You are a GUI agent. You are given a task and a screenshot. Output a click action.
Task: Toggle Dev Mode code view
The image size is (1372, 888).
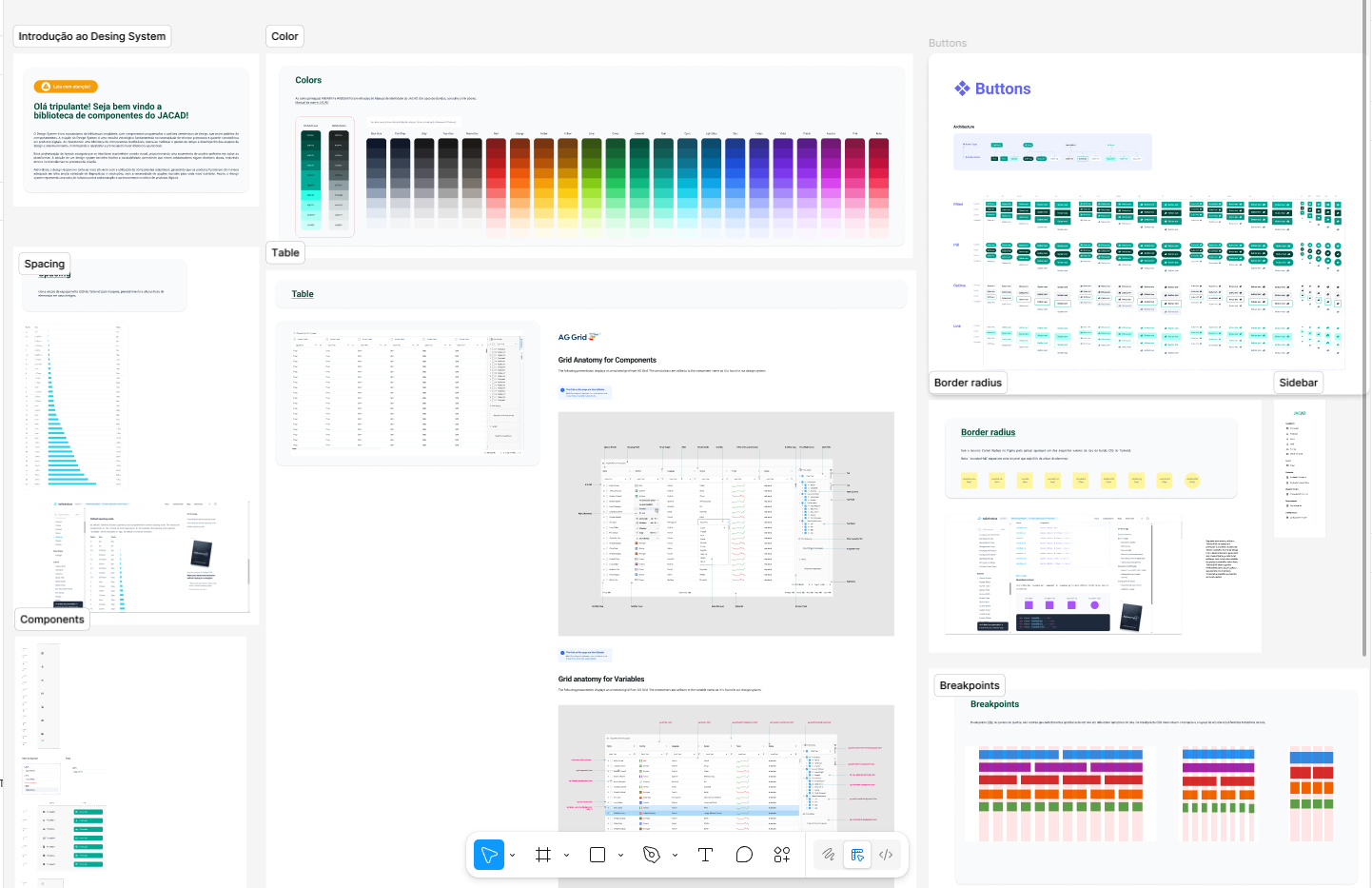[x=886, y=855]
